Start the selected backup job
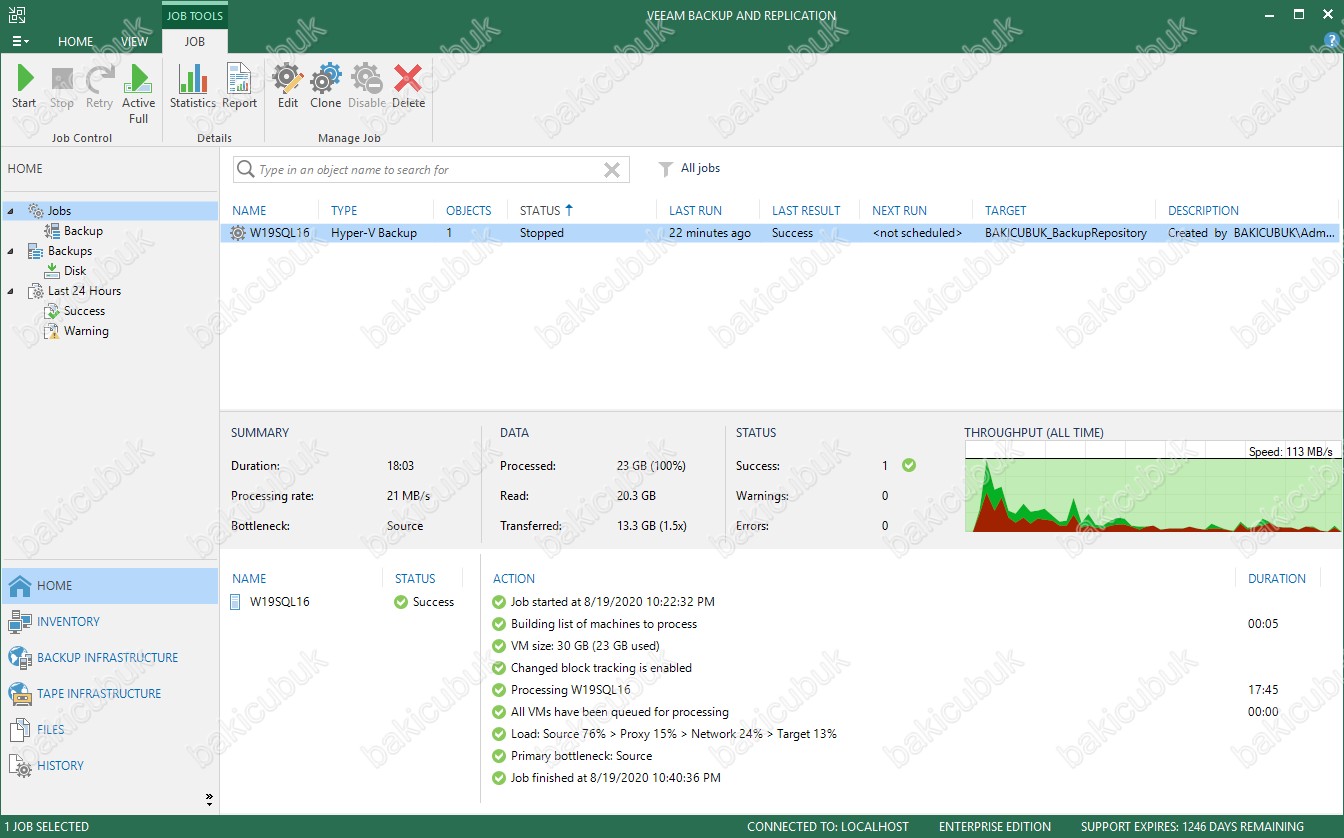The image size is (1344, 838). tap(24, 86)
